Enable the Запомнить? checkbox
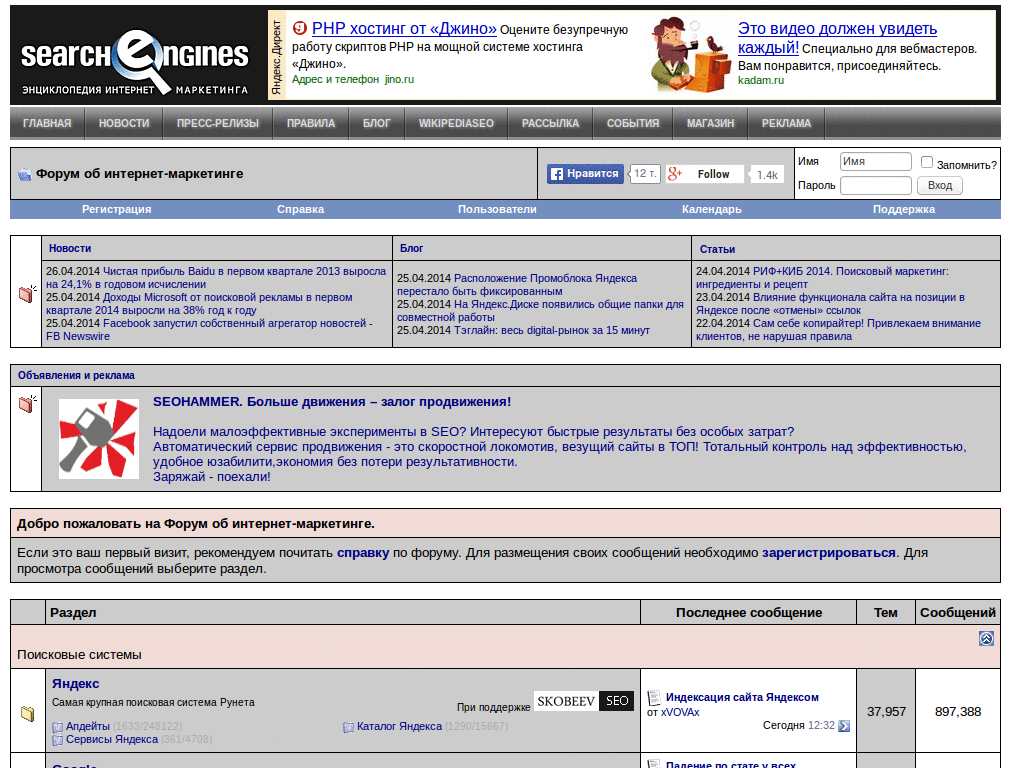The width and height of the screenshot is (1024, 768). (927, 162)
